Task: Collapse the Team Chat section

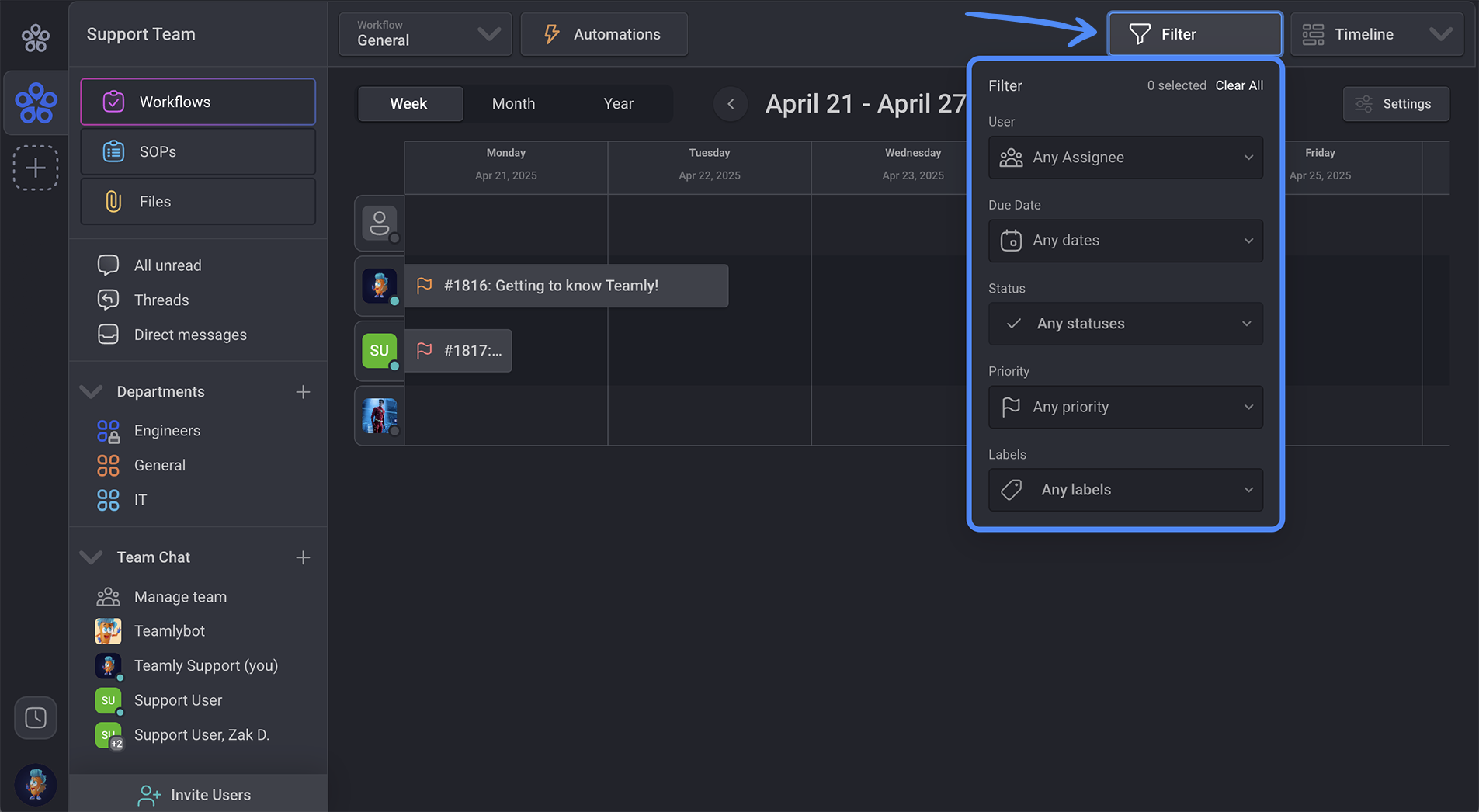Action: tap(92, 557)
